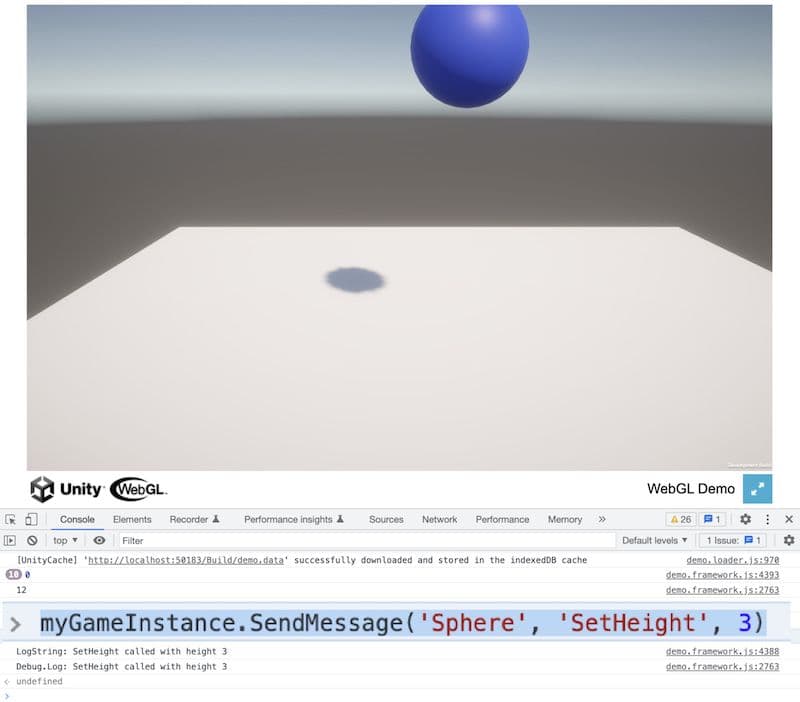This screenshot has width=800, height=702.
Task: Open the top frame context dropdown
Action: pos(63,540)
